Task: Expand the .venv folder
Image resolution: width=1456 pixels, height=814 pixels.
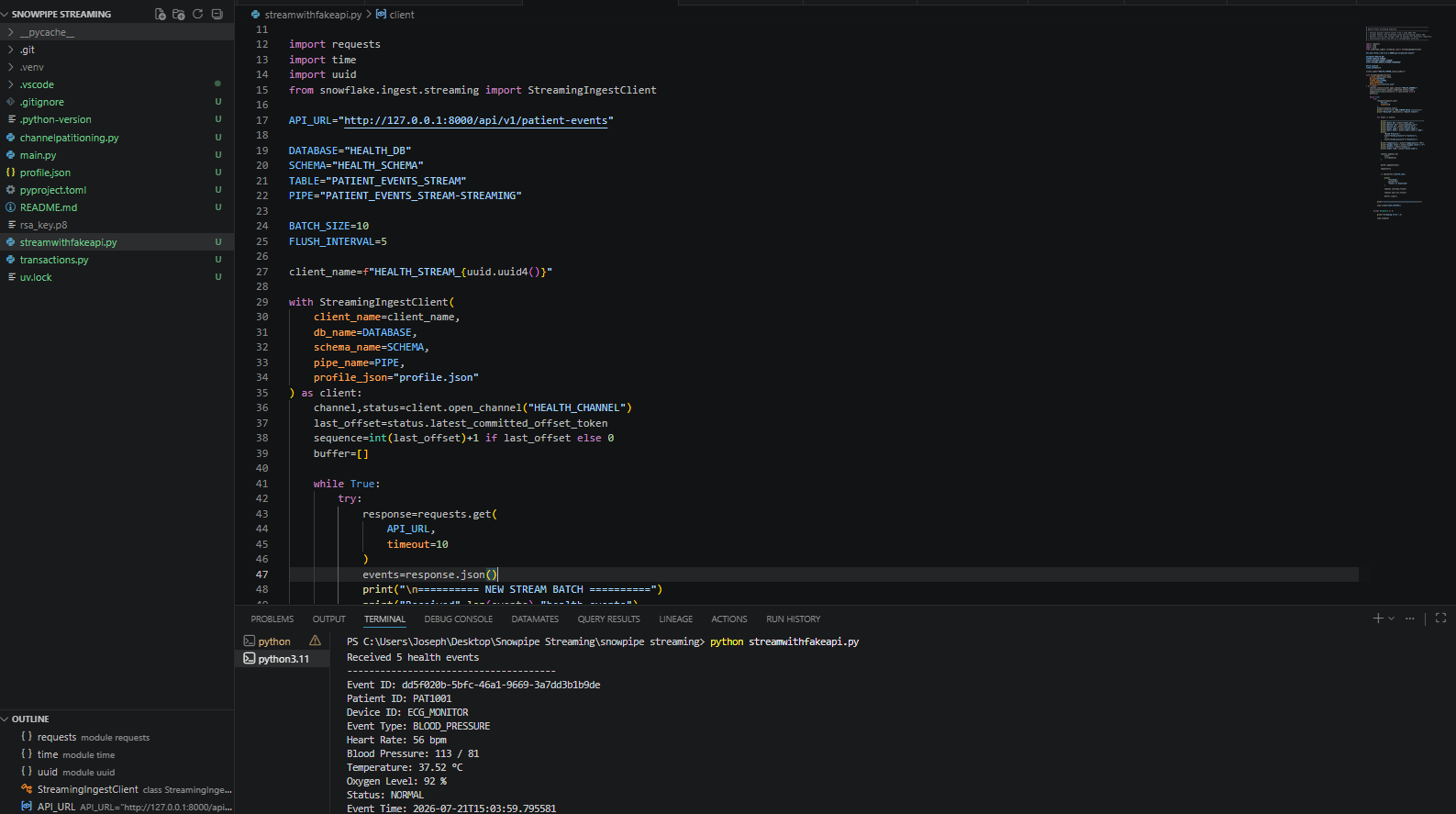Action: [x=117, y=67]
